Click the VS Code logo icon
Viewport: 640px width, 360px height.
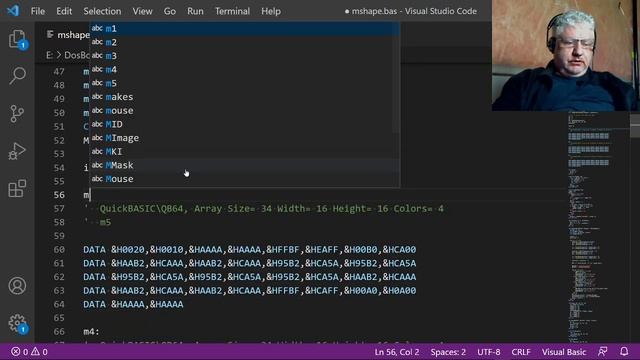coord(13,11)
